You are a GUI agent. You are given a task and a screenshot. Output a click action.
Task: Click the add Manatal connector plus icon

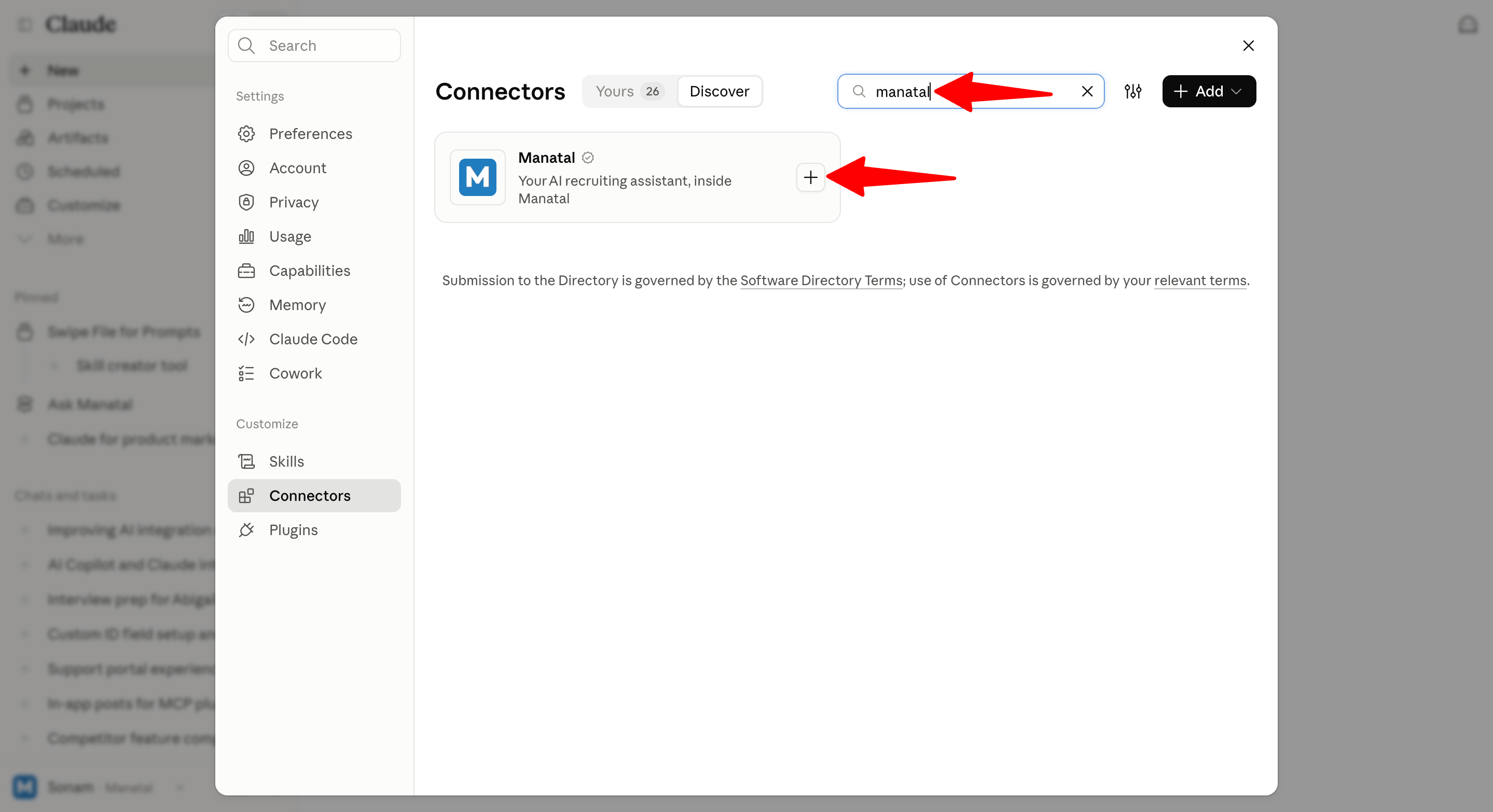810,177
